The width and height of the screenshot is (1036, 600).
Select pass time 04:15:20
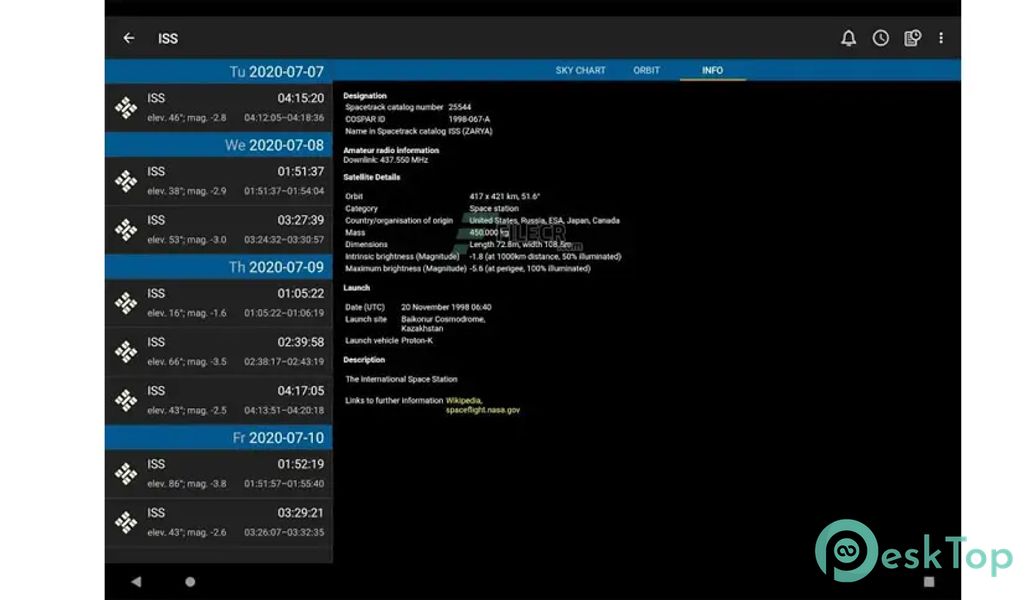pyautogui.click(x=301, y=98)
